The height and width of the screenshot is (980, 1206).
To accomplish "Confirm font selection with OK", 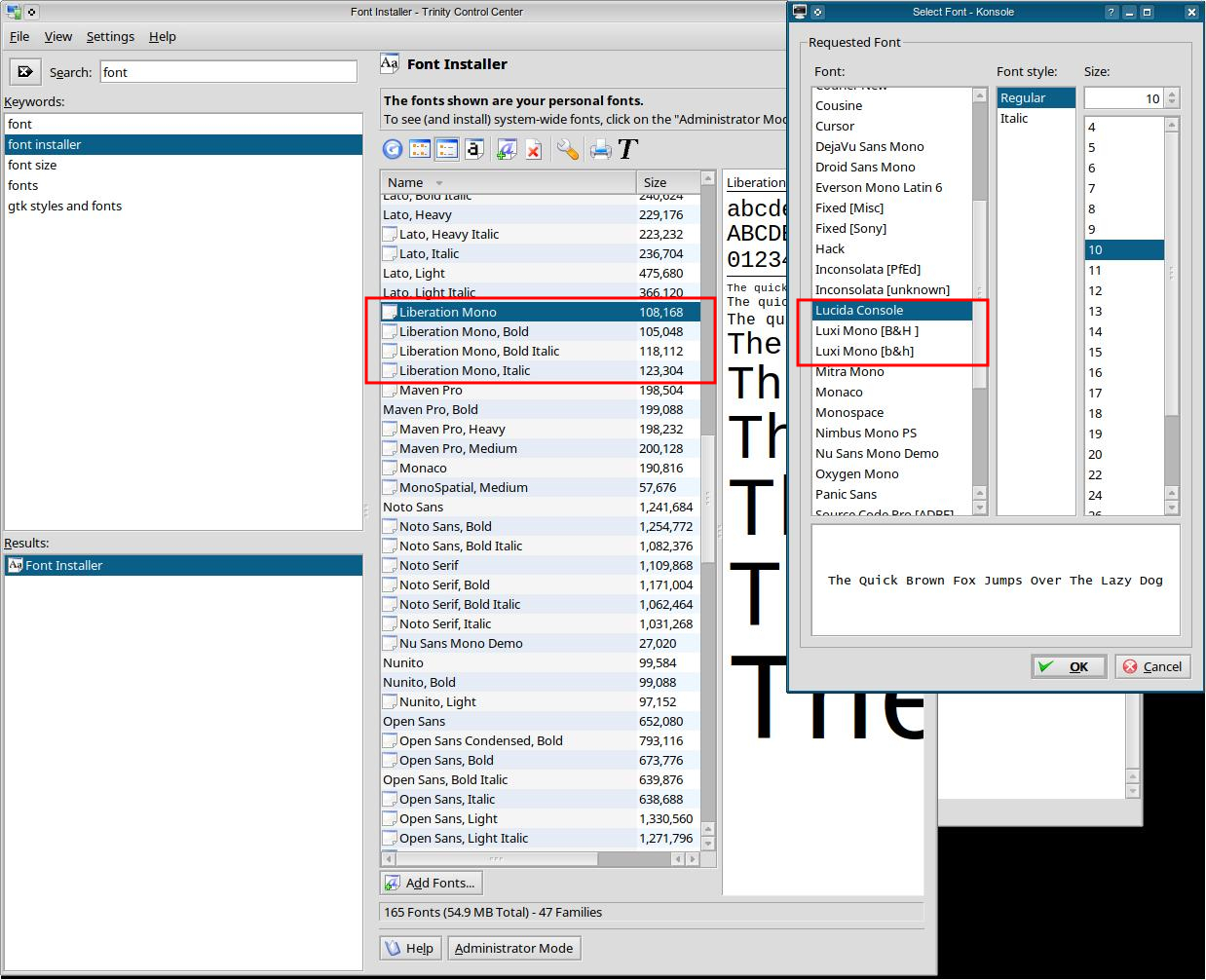I will click(x=1069, y=666).
